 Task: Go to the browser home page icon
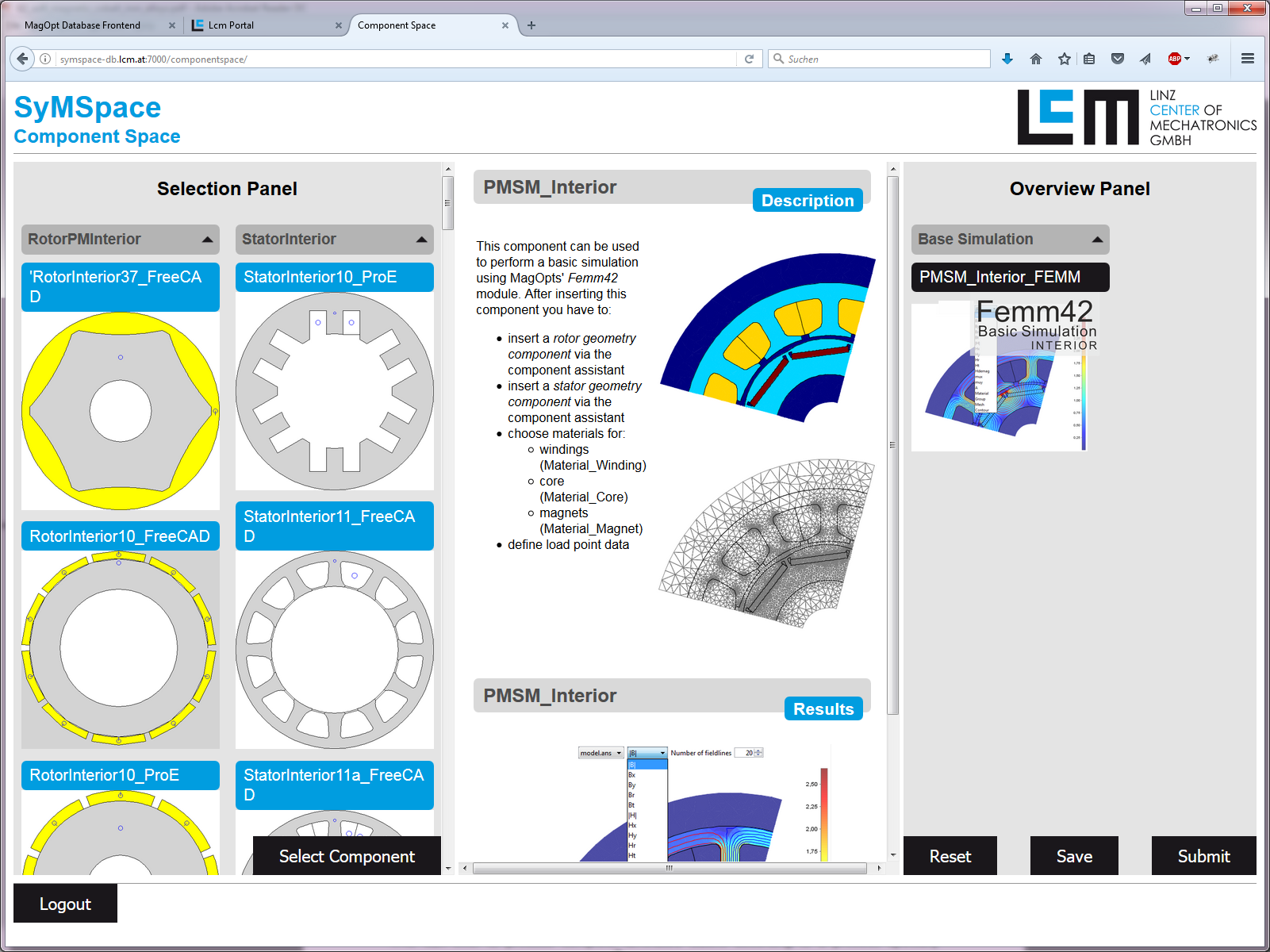[x=1036, y=59]
